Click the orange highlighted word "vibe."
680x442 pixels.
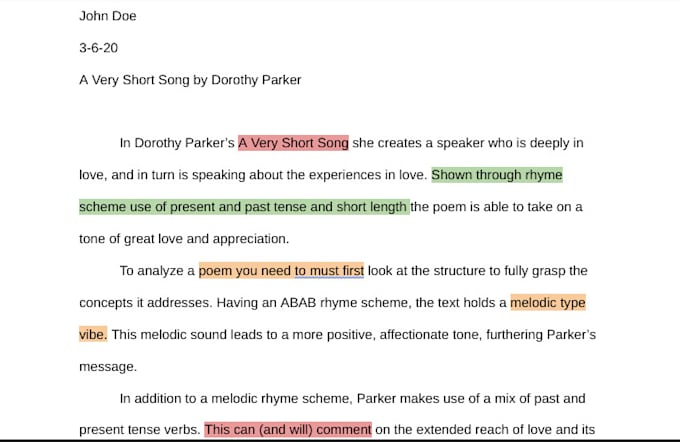(93, 334)
